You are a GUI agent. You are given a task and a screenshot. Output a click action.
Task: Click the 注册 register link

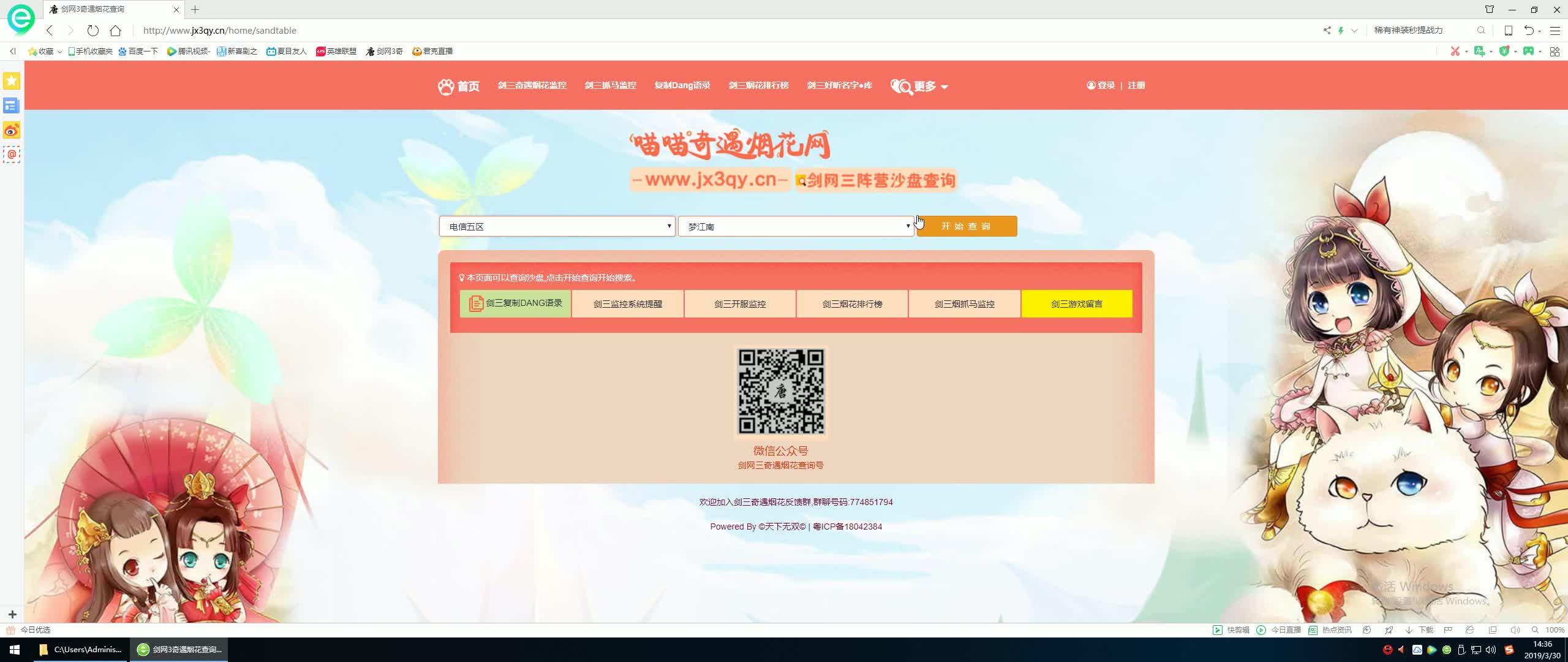tap(1136, 85)
